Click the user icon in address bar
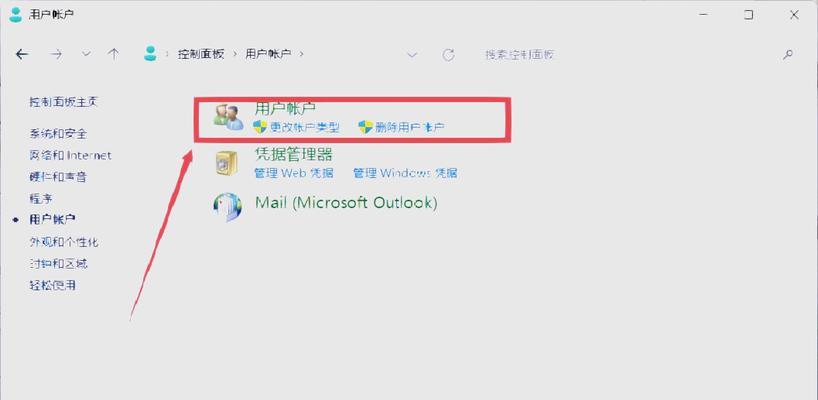This screenshot has width=818, height=400. 150,54
